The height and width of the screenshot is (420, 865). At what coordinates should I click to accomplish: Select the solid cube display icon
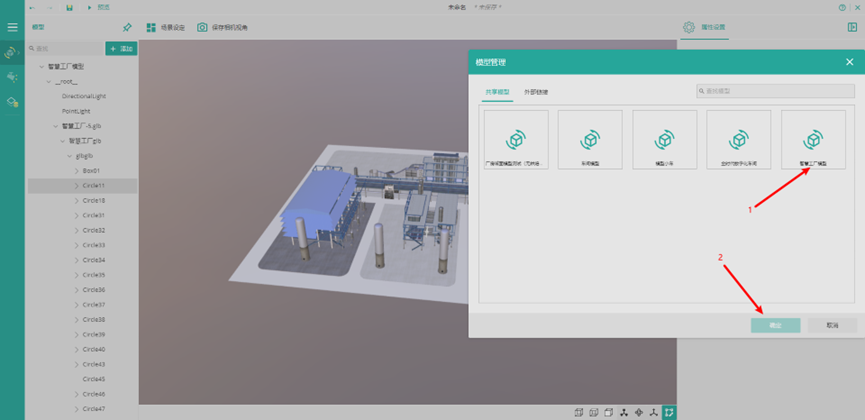(x=608, y=412)
